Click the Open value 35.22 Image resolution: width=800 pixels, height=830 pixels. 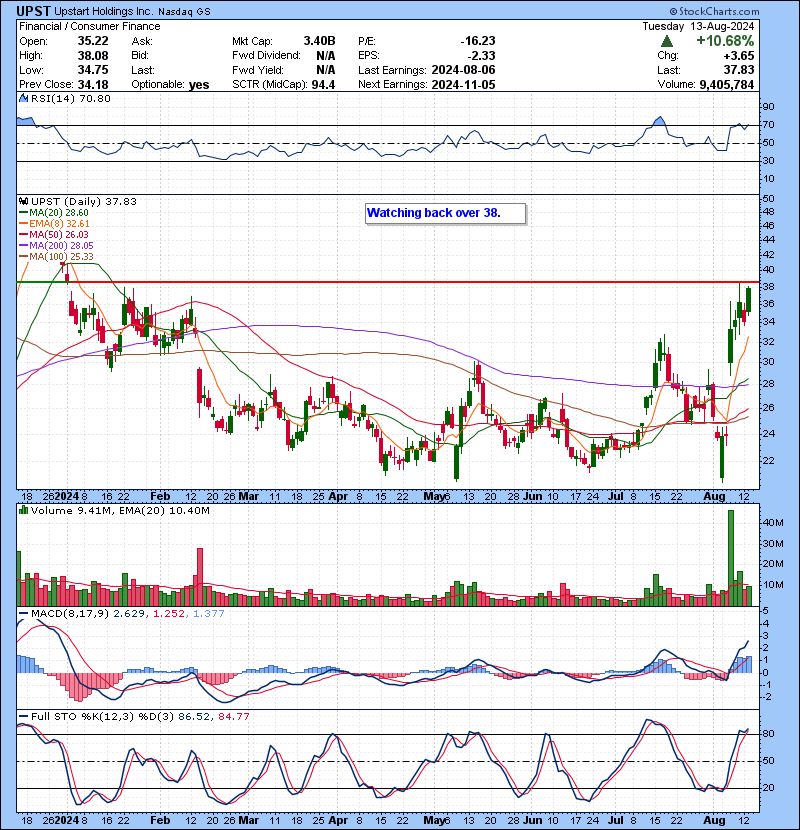93,41
